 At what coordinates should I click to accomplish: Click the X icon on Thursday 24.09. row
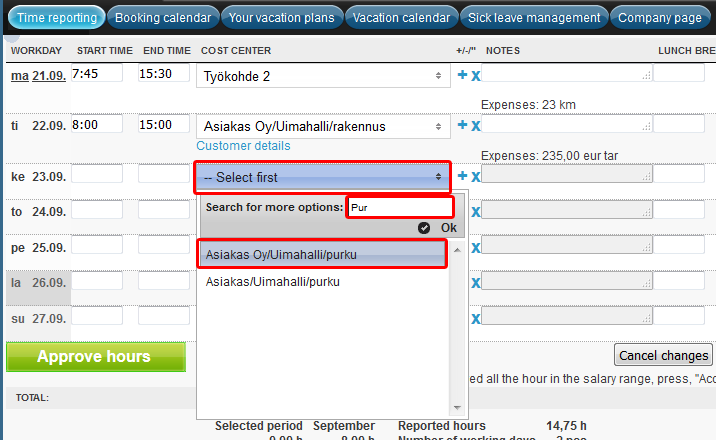476,212
